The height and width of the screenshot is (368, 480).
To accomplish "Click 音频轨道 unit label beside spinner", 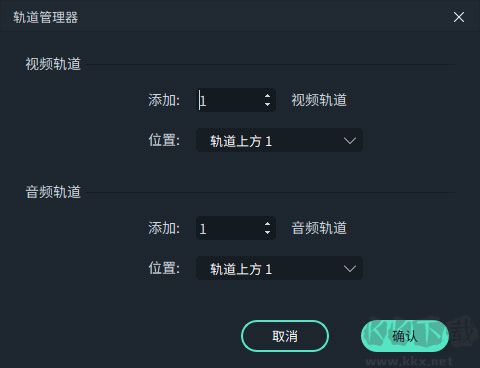I will coord(319,228).
